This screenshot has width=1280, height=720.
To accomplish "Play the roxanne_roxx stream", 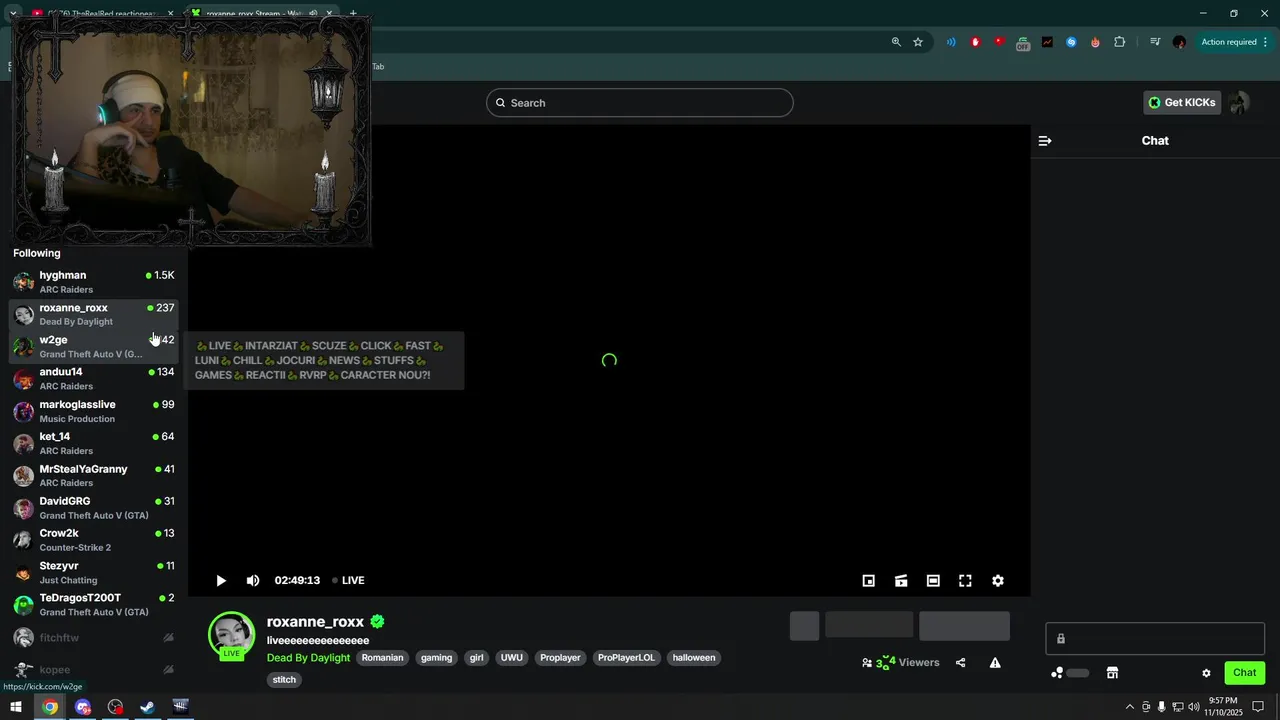I will [221, 580].
